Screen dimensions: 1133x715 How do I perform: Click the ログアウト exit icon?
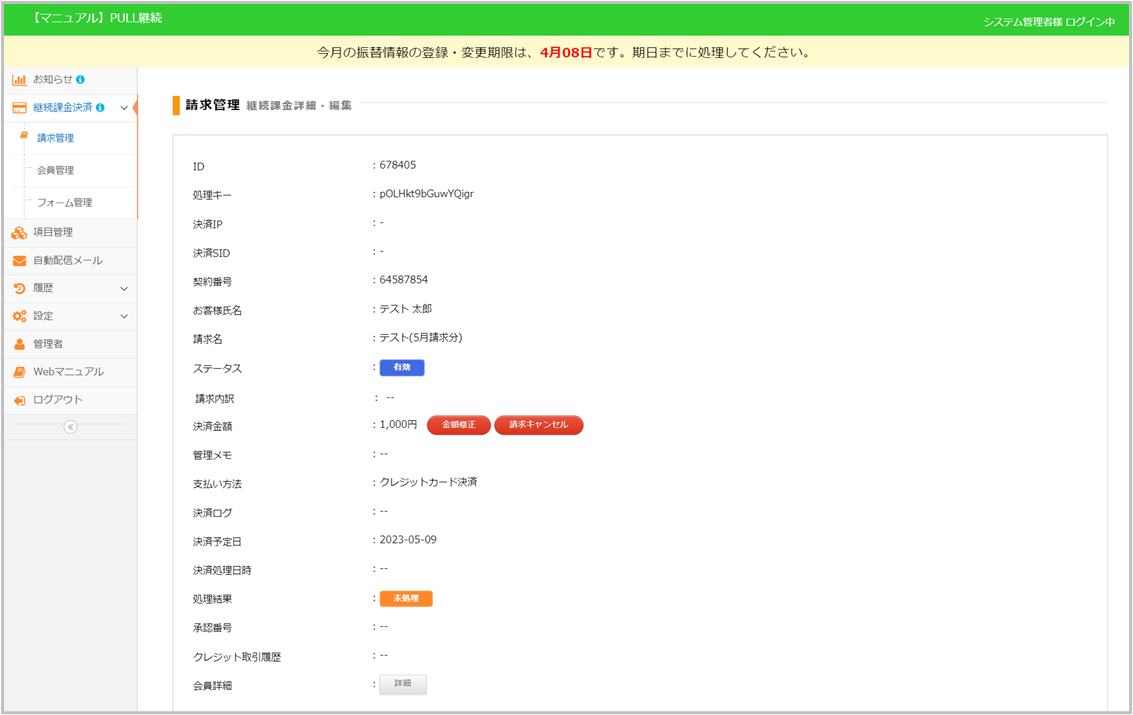click(x=19, y=400)
